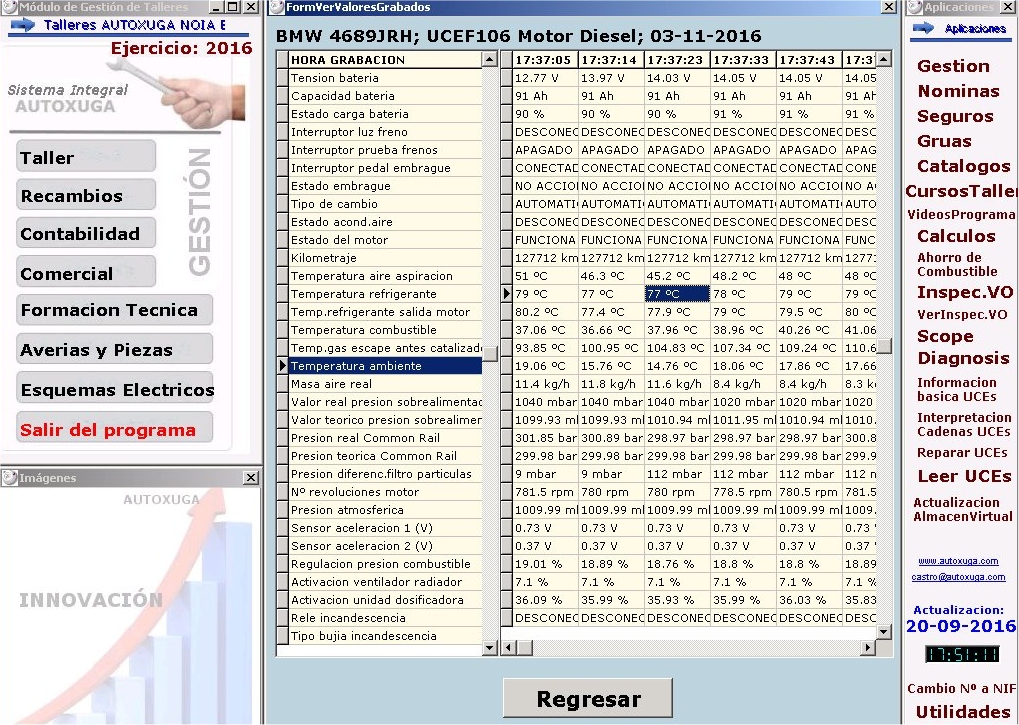Open Nominas in Aplicaciones panel
Viewport: 1019px width, 725px height.
coord(958,91)
